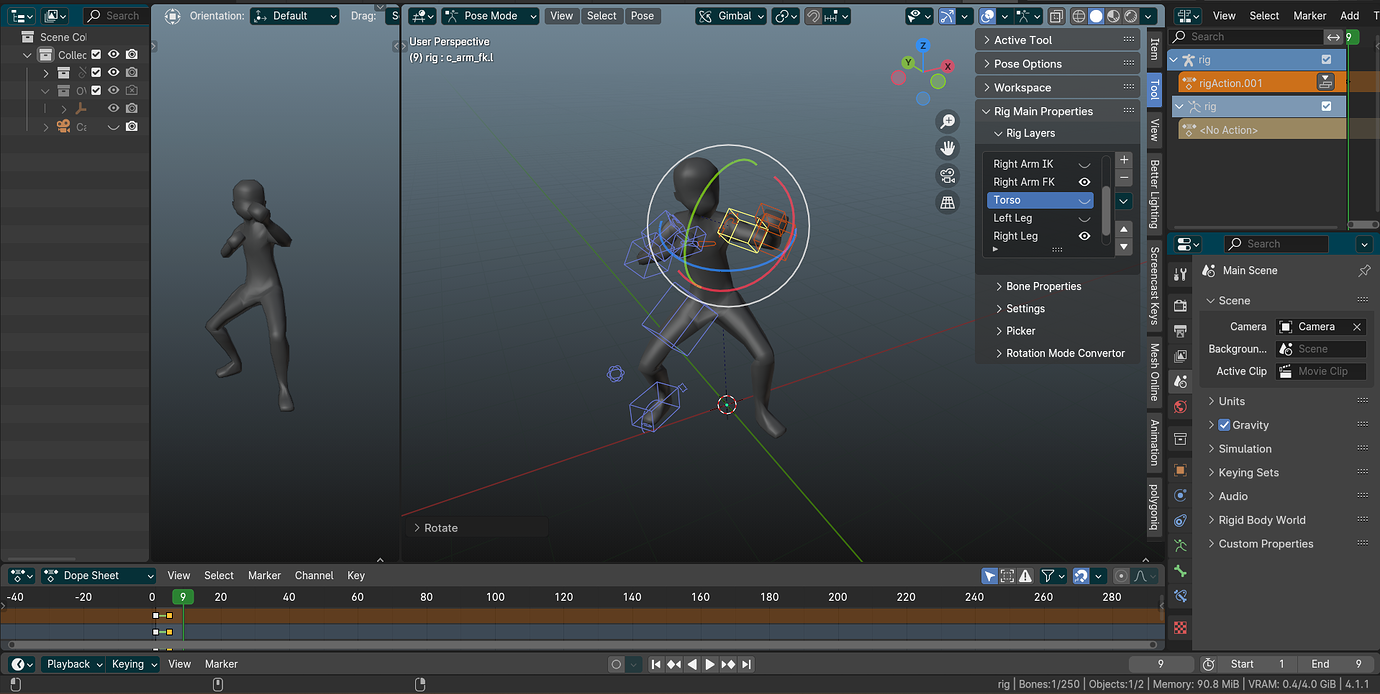Viewport: 1380px width, 694px height.
Task: Move rig layer down with the down arrow
Action: point(1124,246)
